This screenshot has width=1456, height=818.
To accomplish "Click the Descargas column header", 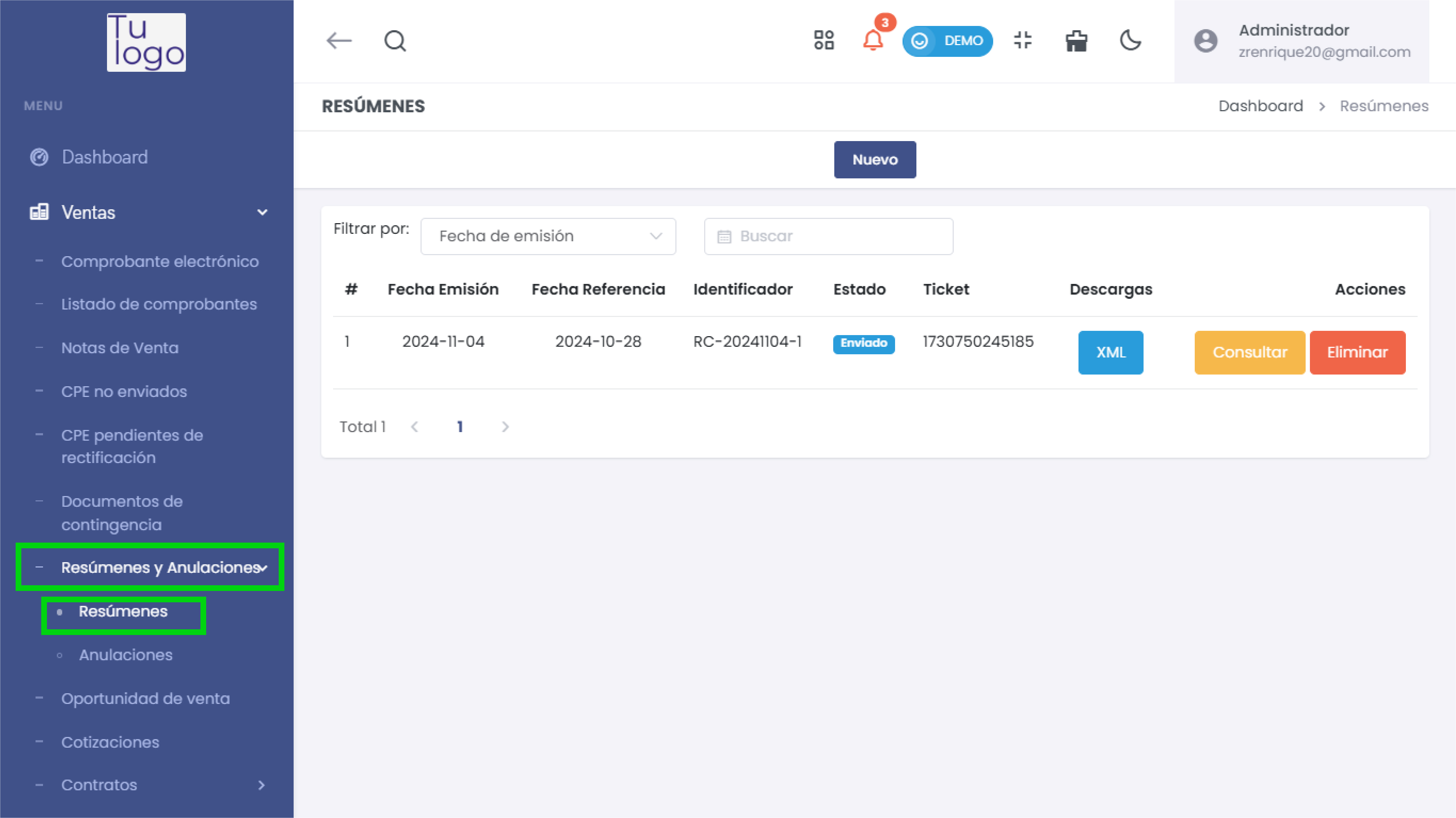I will 1110,289.
